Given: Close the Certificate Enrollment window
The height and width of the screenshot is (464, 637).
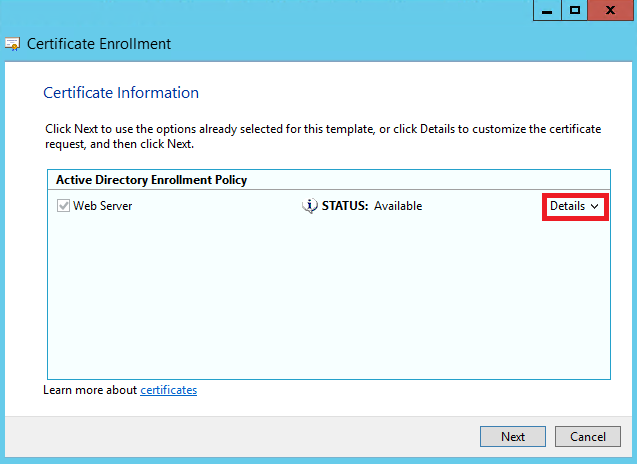Looking at the screenshot, I should (x=610, y=10).
